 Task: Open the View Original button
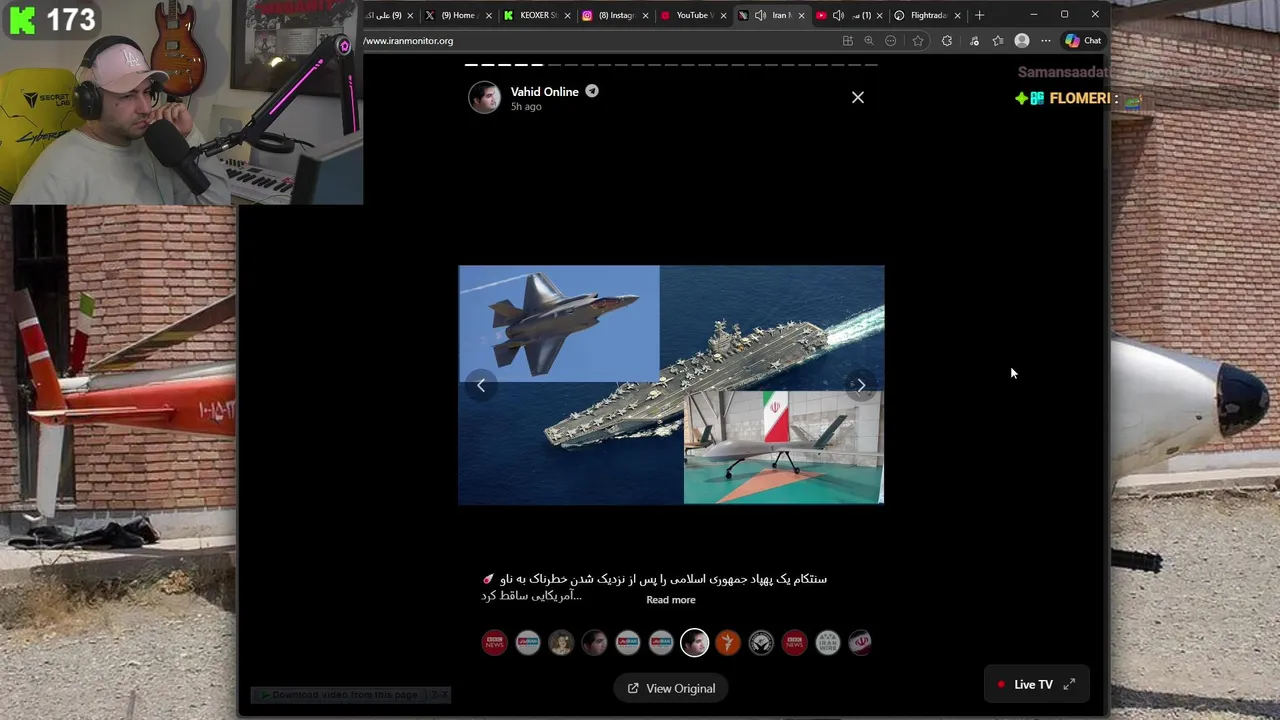[671, 688]
